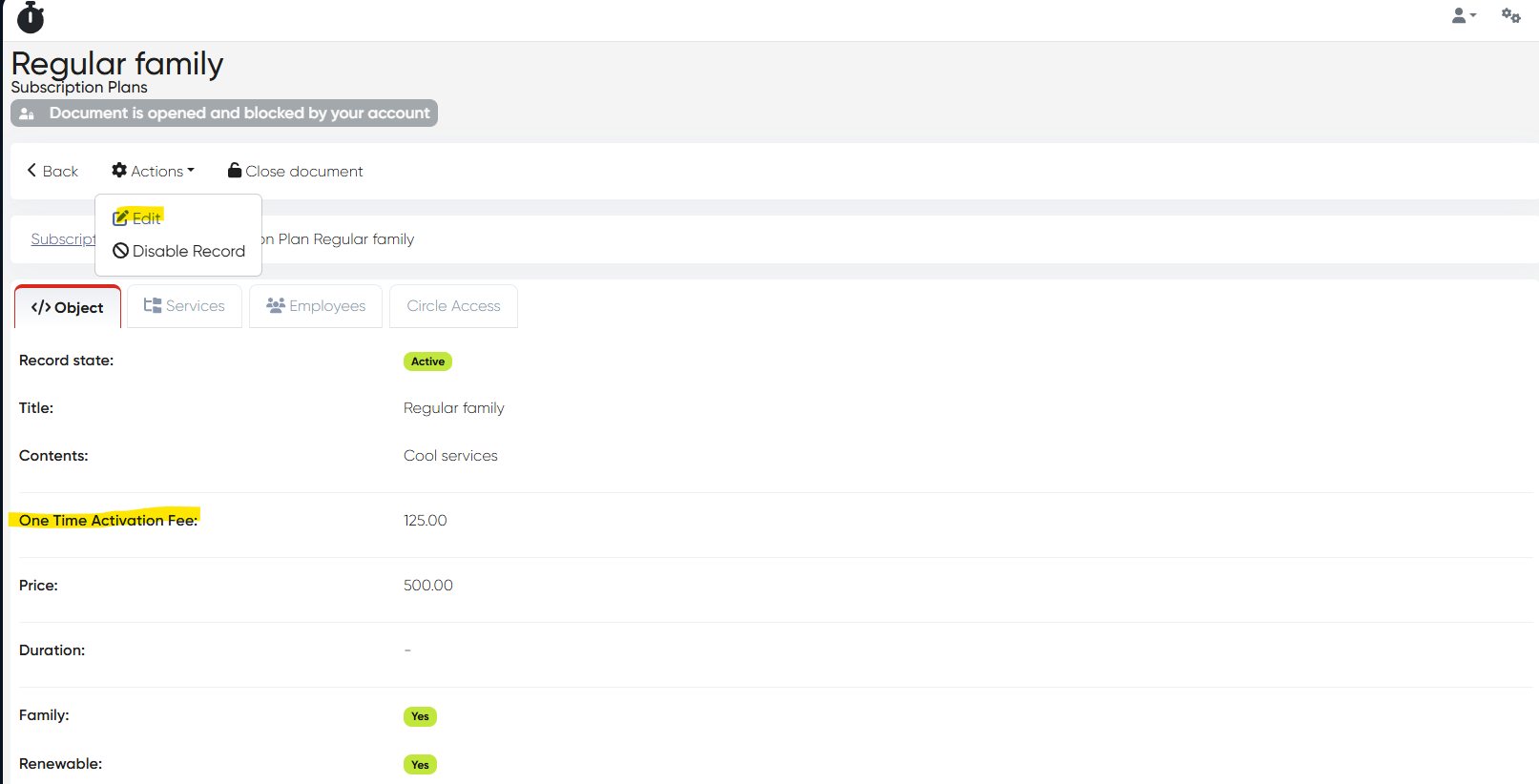Select the Object tab
Image resolution: width=1539 pixels, height=784 pixels.
click(x=68, y=307)
